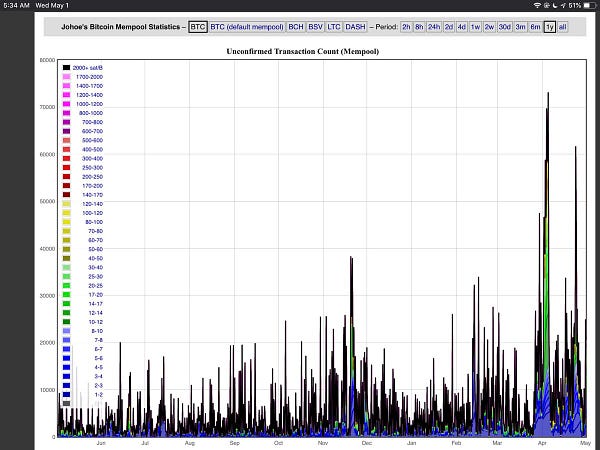The height and width of the screenshot is (450, 600).
Task: Toggle the 700-800 legend label
Action: tap(92, 122)
